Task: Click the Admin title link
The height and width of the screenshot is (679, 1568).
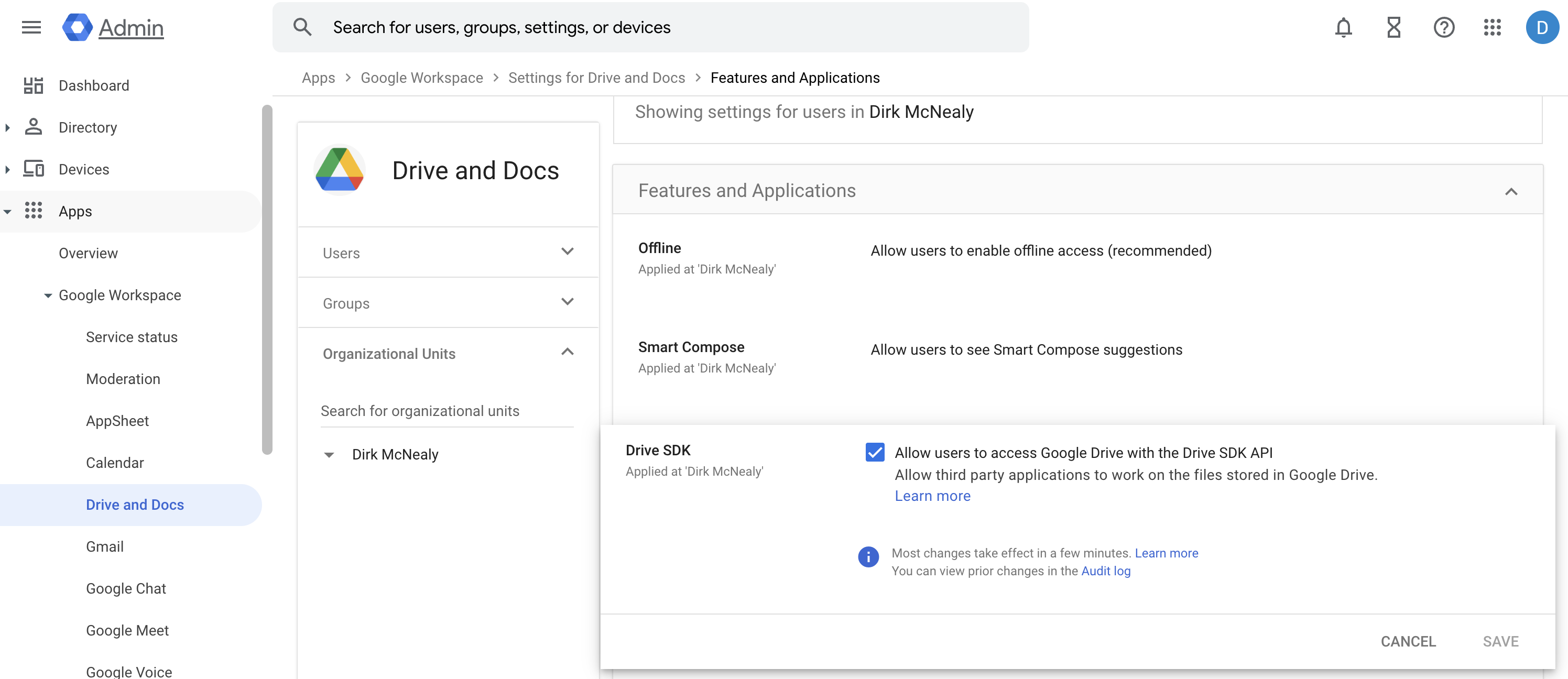Action: click(x=131, y=28)
